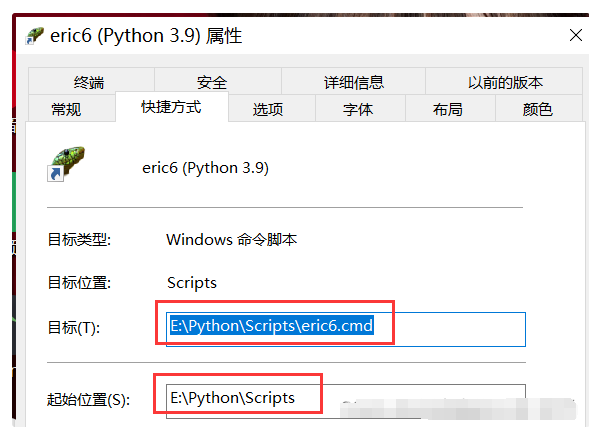Click the 目标类型 label

click(x=79, y=239)
